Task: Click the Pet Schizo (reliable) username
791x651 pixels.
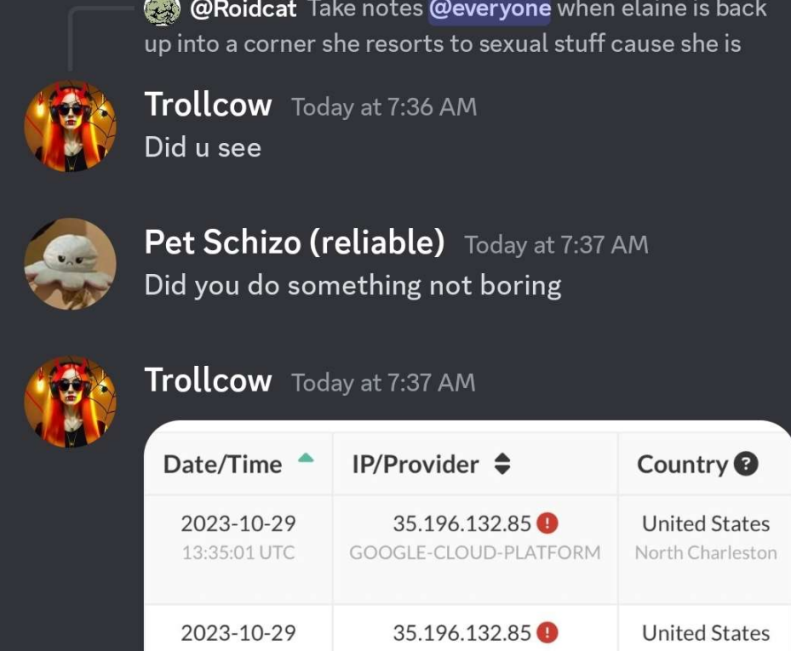Action: coord(294,242)
